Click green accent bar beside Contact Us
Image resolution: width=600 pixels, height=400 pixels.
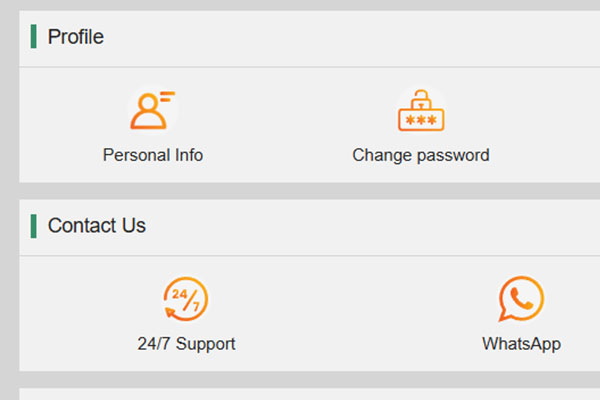tap(34, 226)
